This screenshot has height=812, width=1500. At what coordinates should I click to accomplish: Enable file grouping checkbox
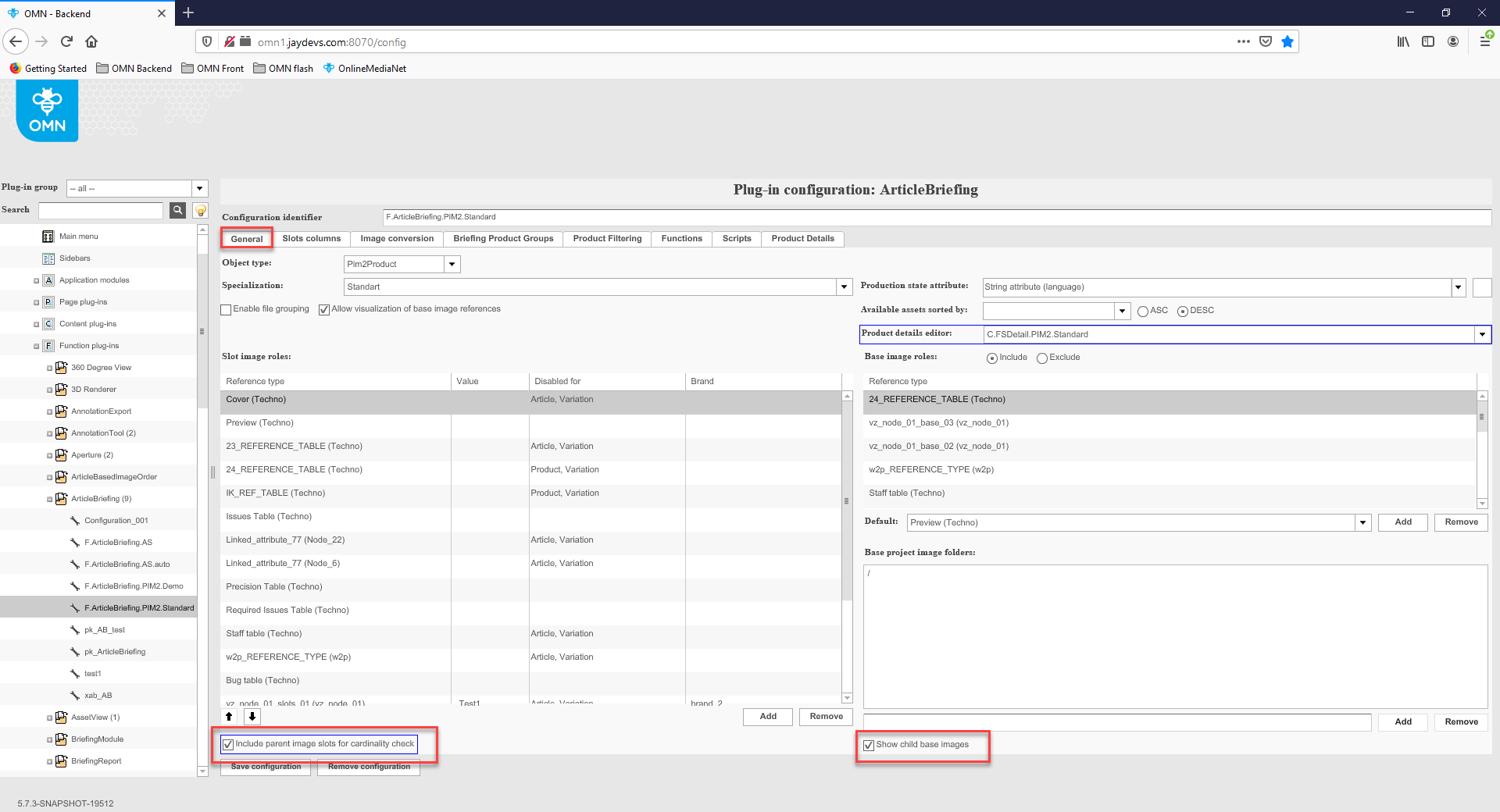coord(227,310)
